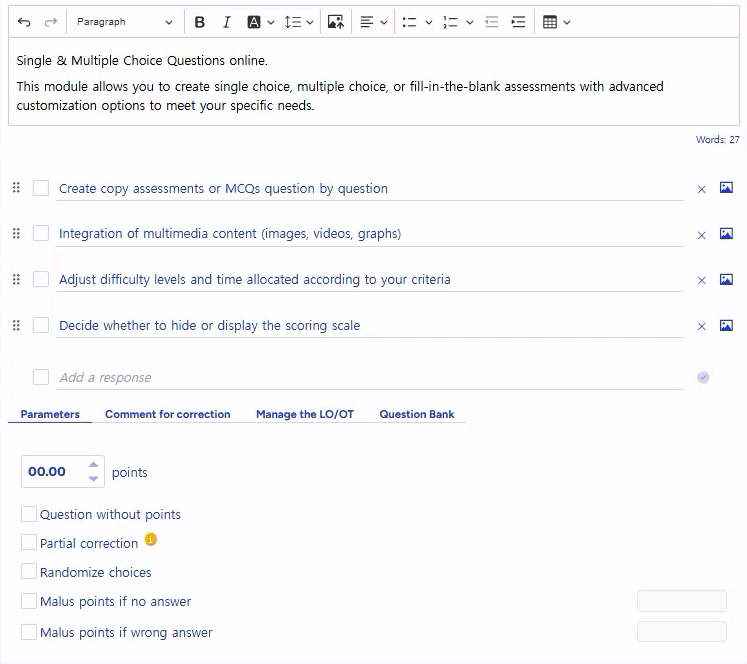The image size is (747, 664).
Task: Open the Manage the LO/OT tab
Action: (x=304, y=414)
